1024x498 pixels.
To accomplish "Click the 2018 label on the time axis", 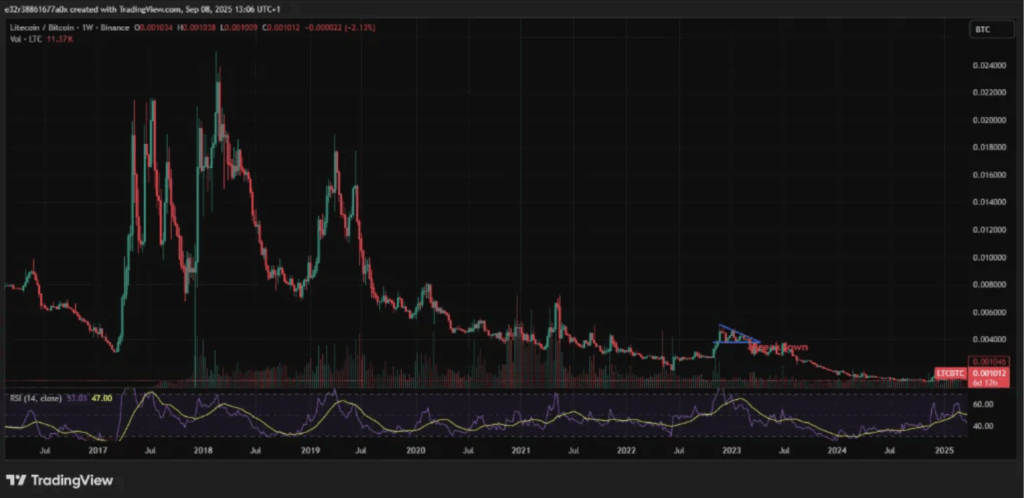I will (202, 451).
